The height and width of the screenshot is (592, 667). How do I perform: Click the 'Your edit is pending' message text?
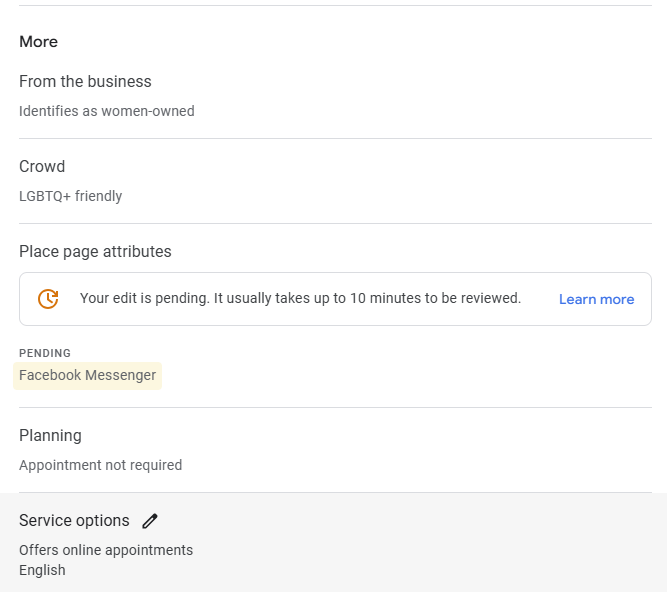coord(300,298)
